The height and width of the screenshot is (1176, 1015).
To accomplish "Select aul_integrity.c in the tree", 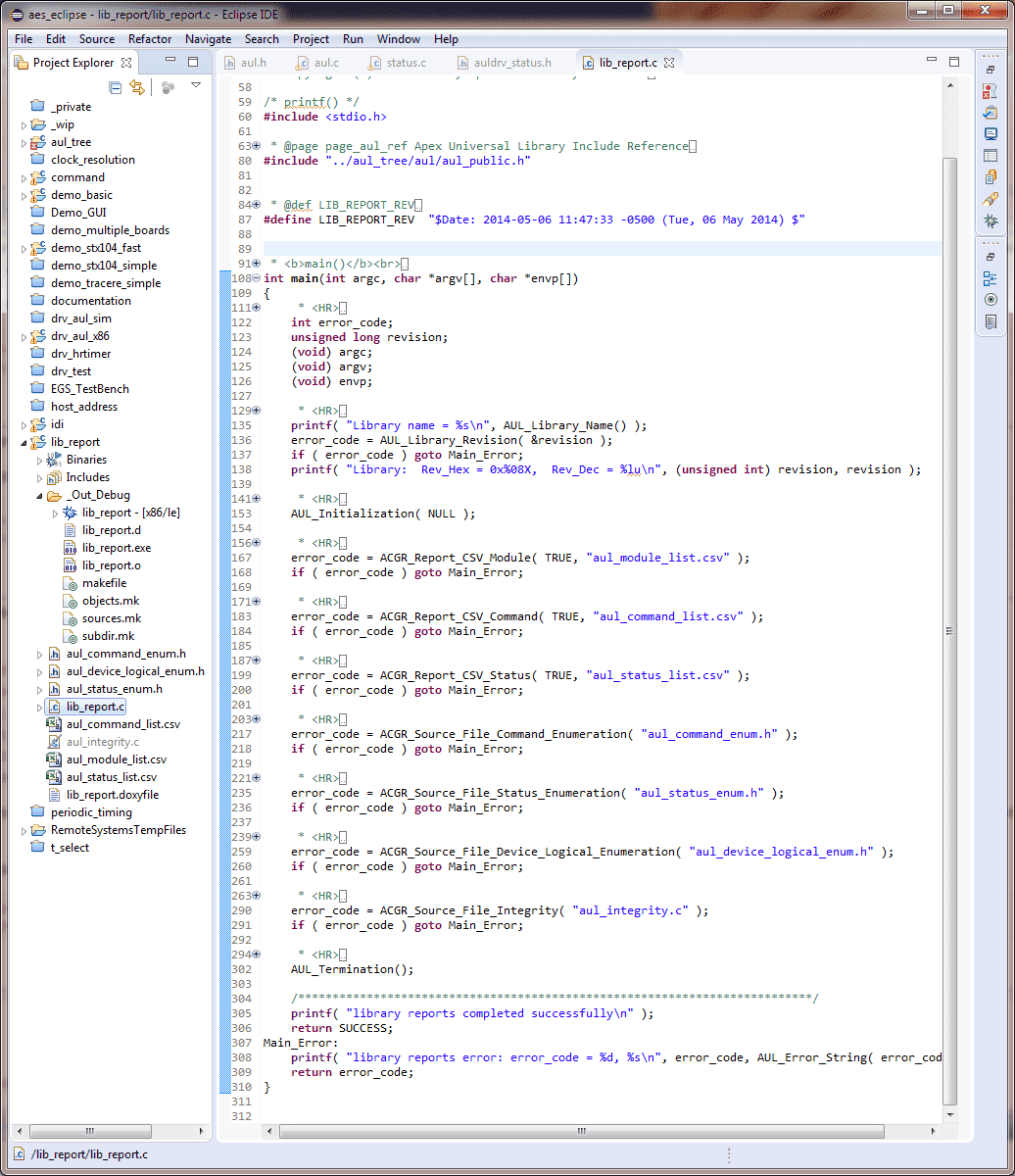I will [103, 742].
